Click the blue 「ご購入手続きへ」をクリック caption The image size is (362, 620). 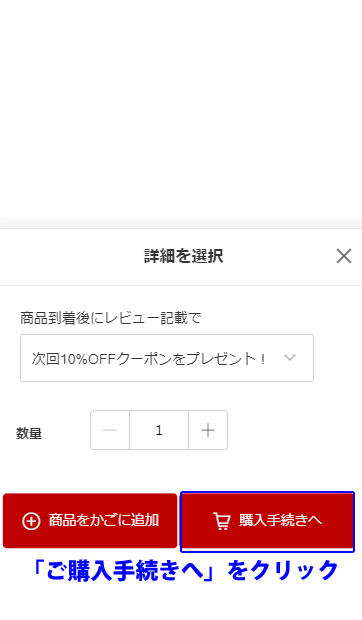click(x=185, y=571)
